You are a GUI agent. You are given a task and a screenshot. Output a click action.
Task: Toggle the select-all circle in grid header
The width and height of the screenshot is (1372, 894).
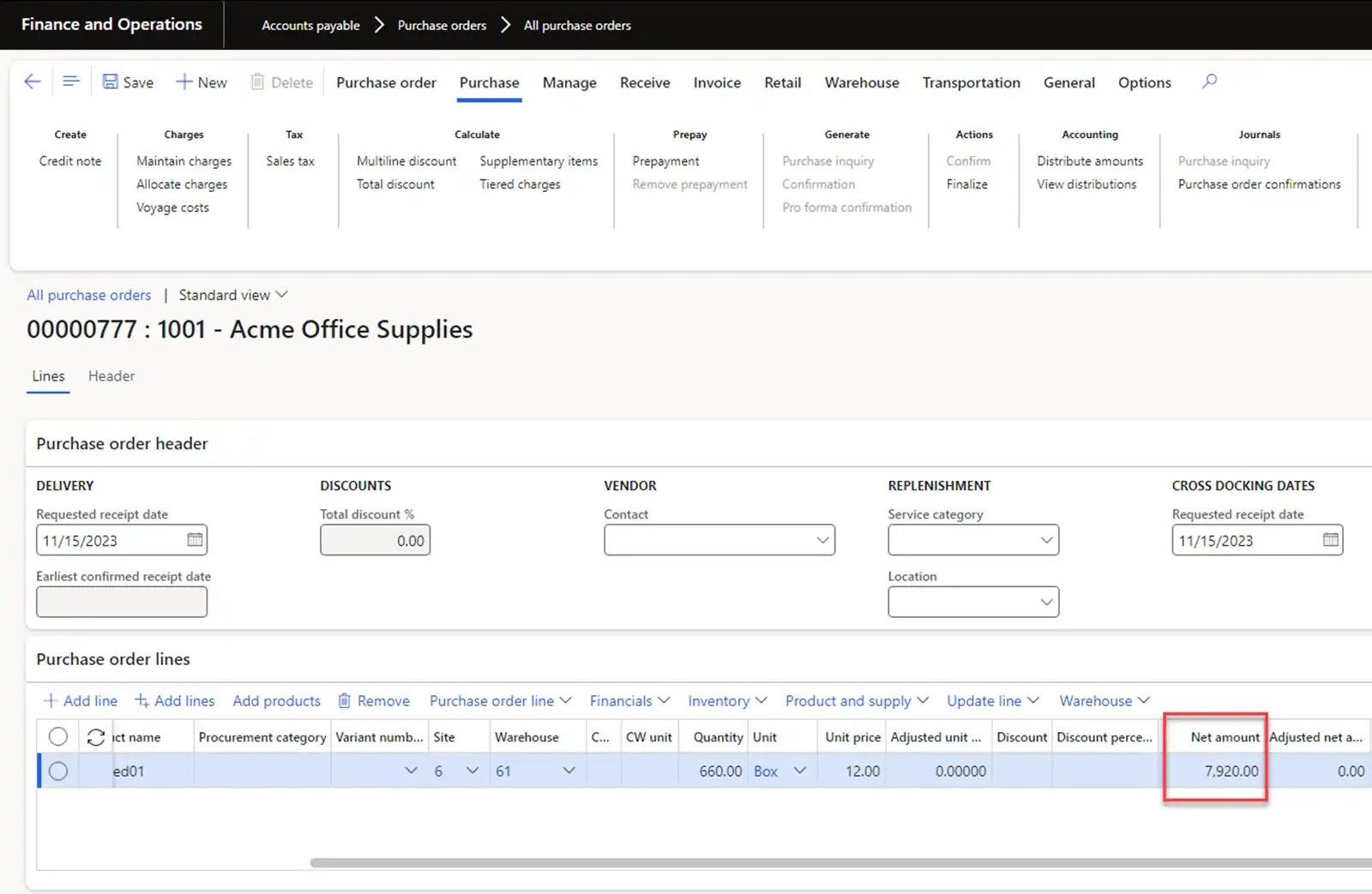[58, 737]
